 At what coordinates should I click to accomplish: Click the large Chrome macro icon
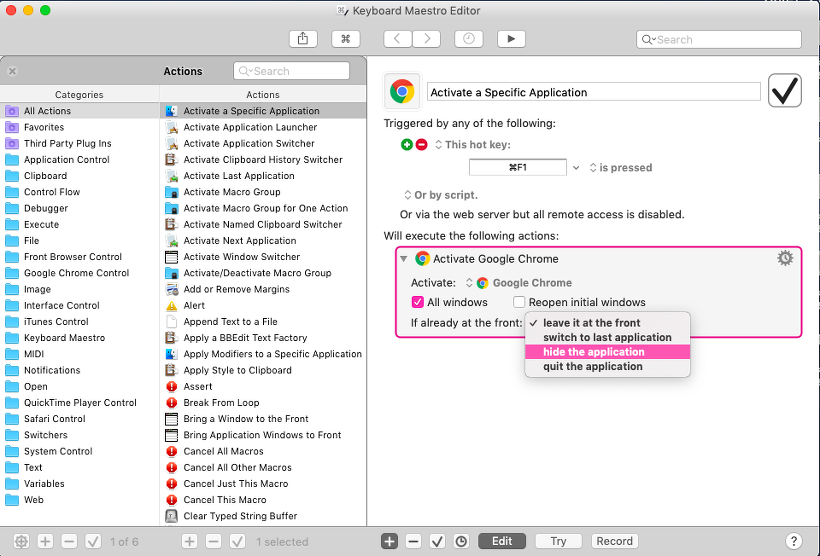[402, 92]
